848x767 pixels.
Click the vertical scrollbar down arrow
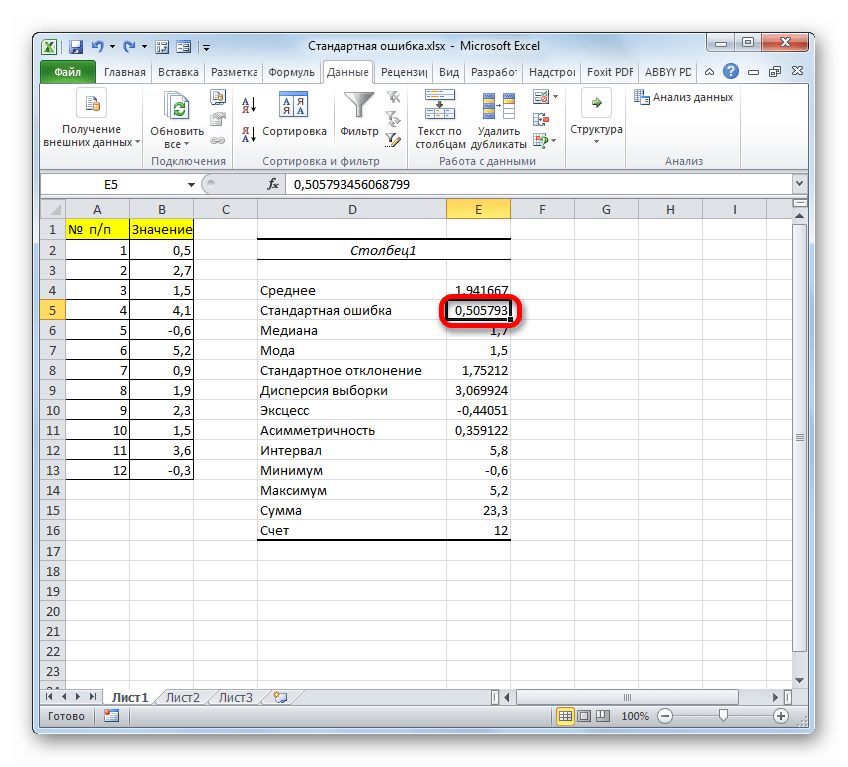click(x=799, y=680)
